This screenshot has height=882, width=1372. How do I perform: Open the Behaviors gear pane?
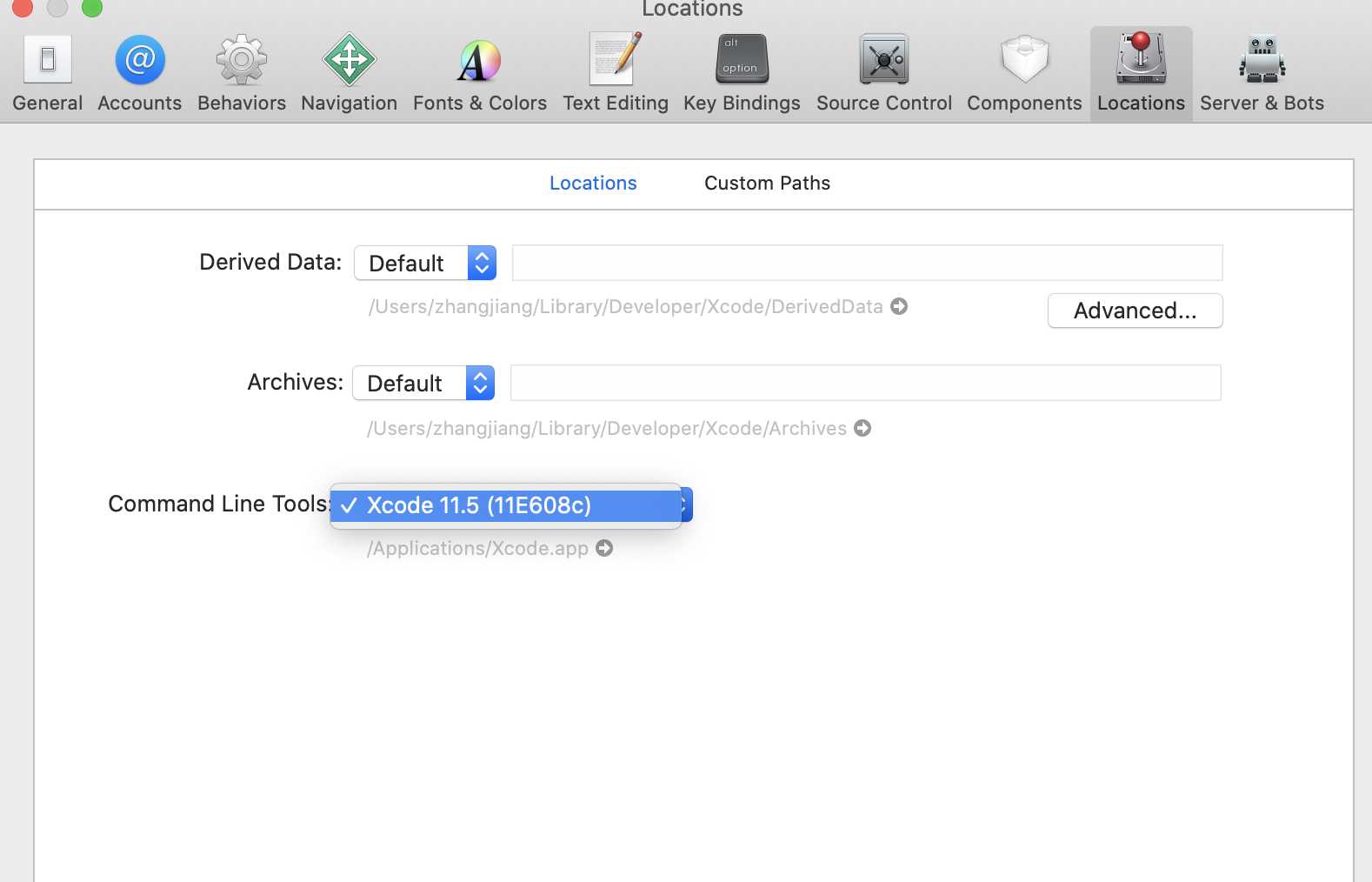[242, 73]
